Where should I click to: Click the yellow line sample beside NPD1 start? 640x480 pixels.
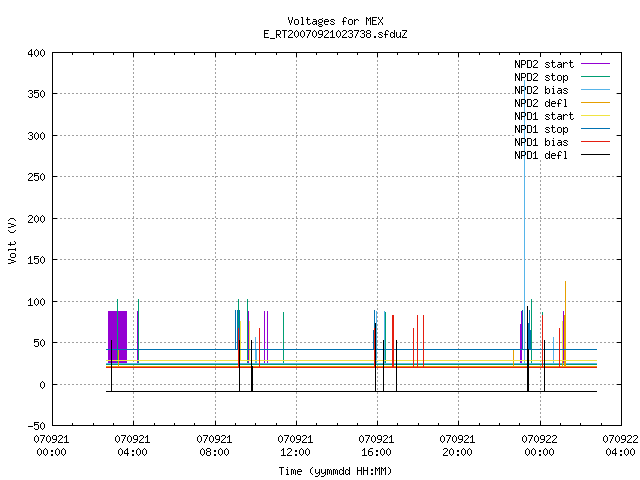(596, 116)
